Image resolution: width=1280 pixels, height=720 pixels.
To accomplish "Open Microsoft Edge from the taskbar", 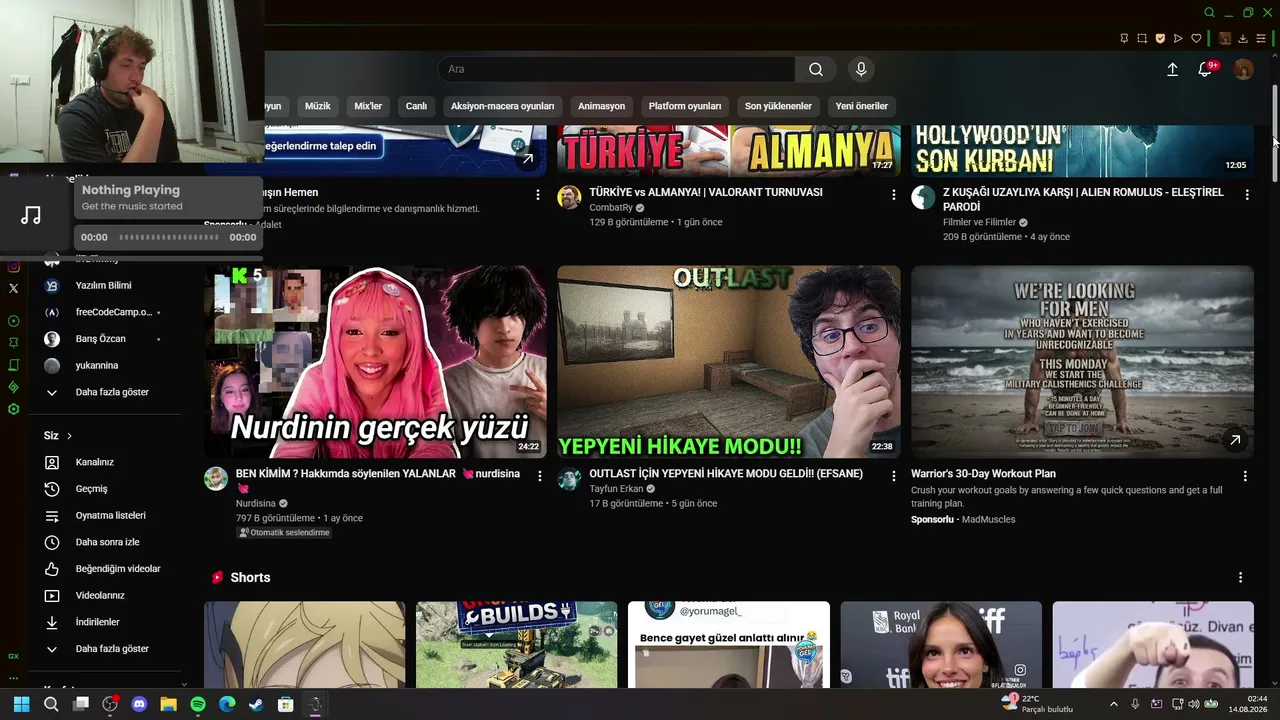I will click(x=227, y=704).
